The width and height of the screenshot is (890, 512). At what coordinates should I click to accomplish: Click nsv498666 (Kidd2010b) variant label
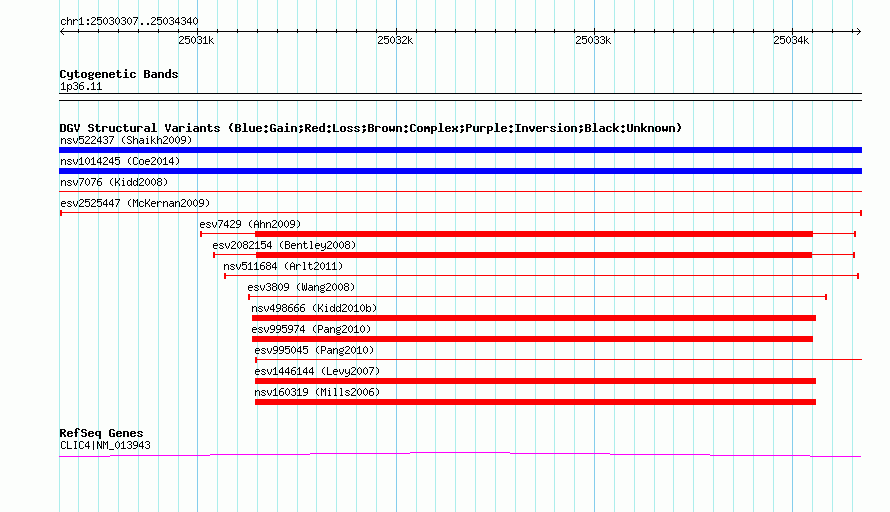pos(314,308)
